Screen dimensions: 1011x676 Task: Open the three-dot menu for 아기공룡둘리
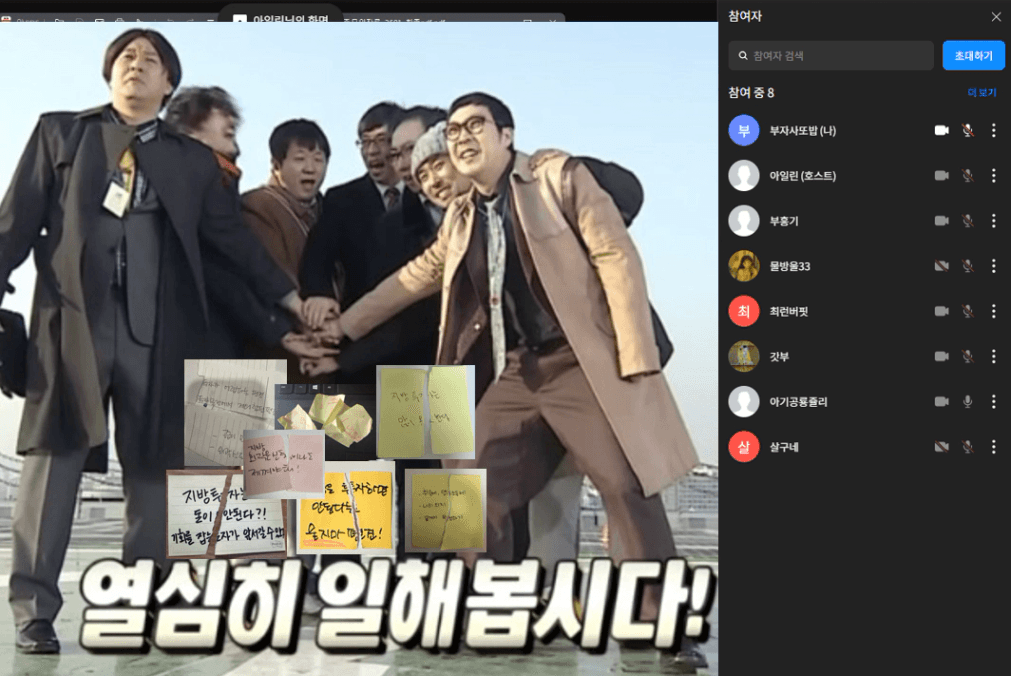(994, 401)
